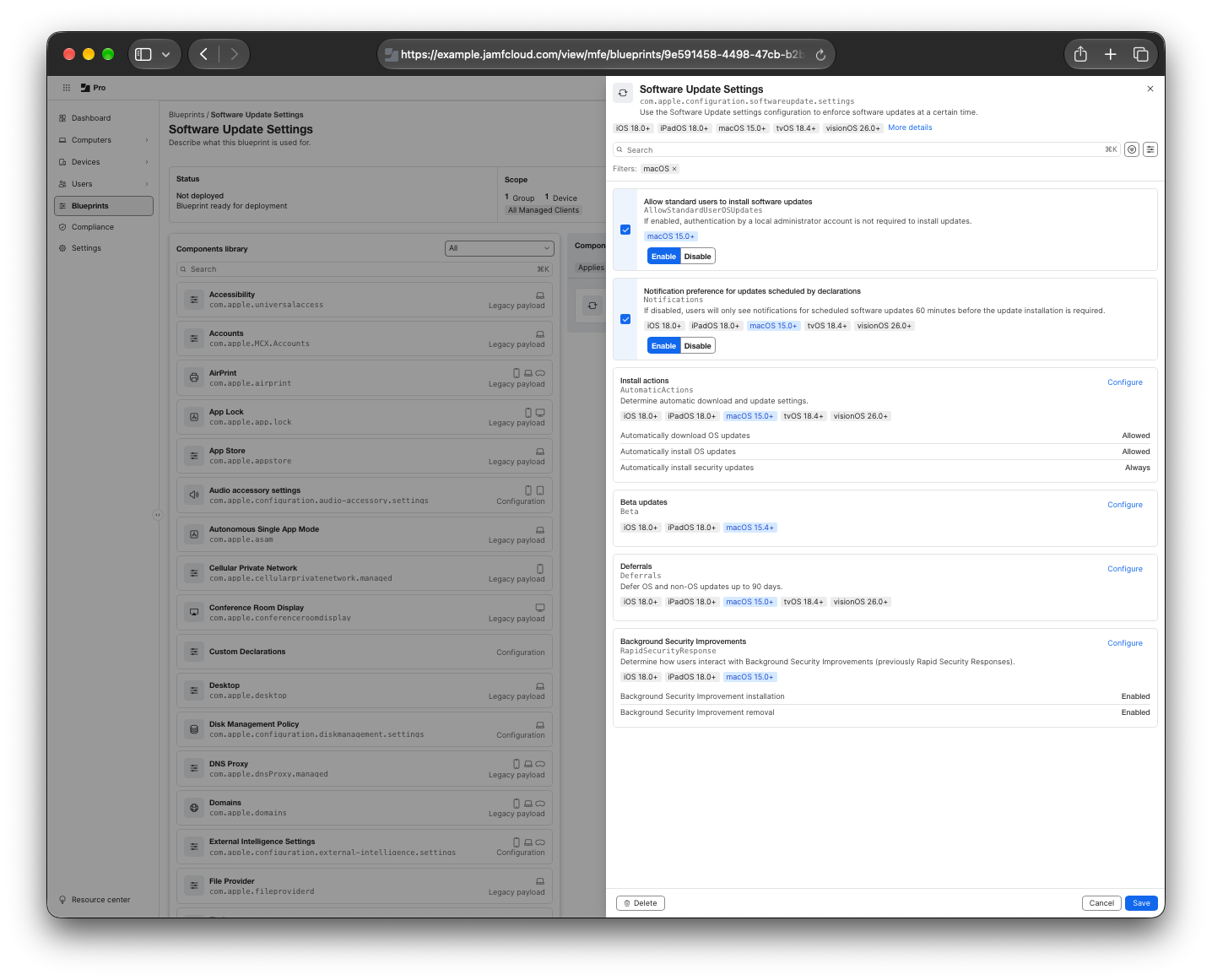Enable Allow standard users to install software updates

click(x=663, y=257)
